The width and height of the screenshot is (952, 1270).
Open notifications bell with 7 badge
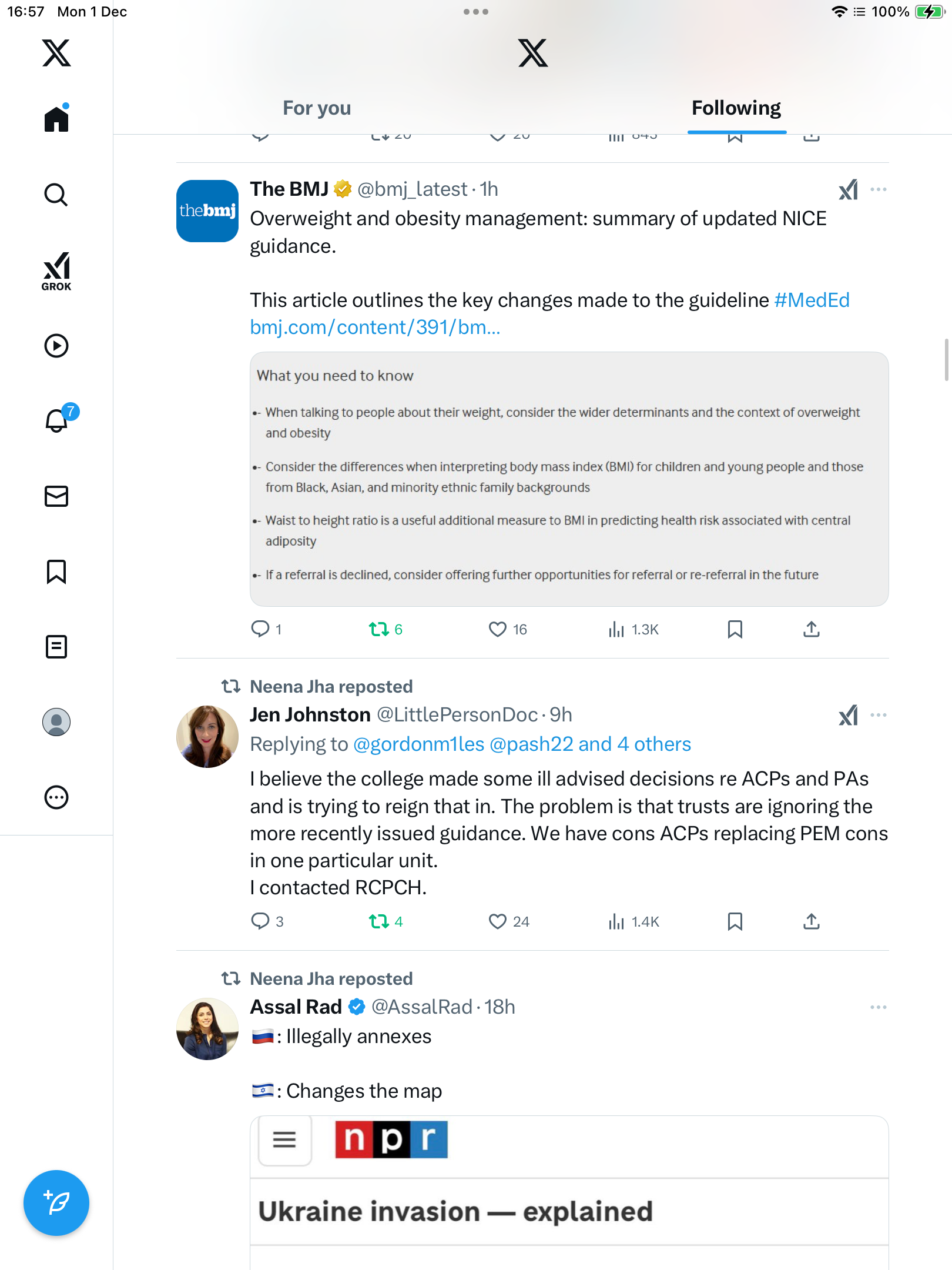coord(58,420)
